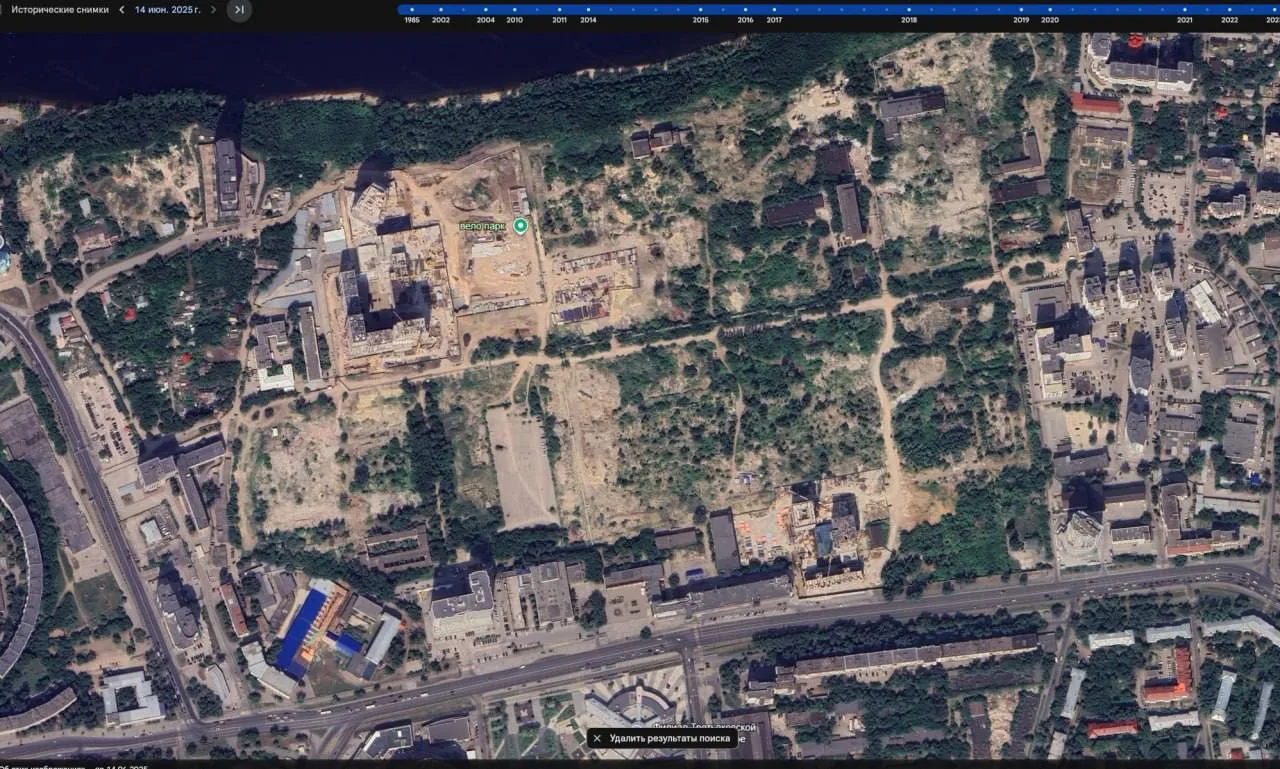Select the 2004 timeline marker

pos(485,10)
